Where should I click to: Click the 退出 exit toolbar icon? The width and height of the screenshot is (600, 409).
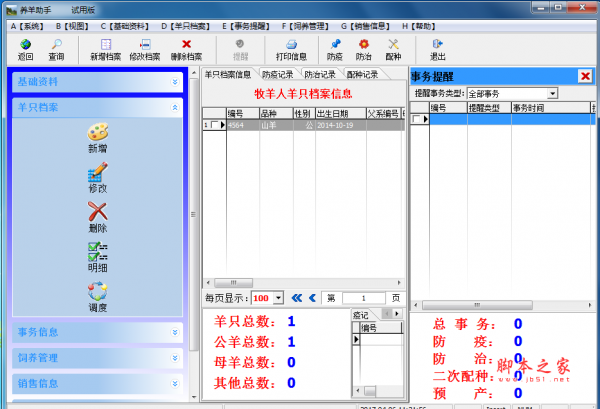click(x=437, y=44)
